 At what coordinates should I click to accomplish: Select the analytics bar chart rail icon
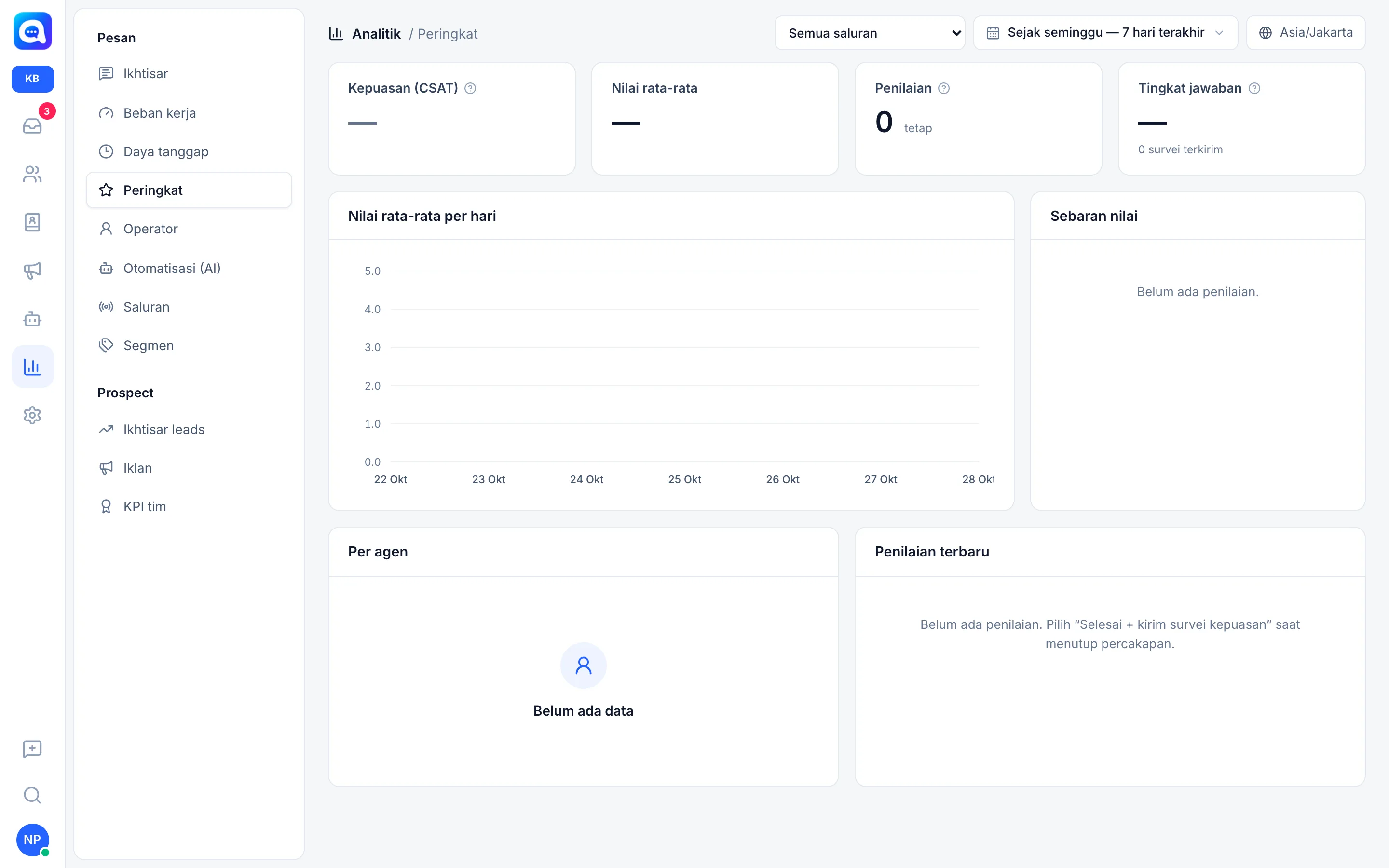click(33, 366)
